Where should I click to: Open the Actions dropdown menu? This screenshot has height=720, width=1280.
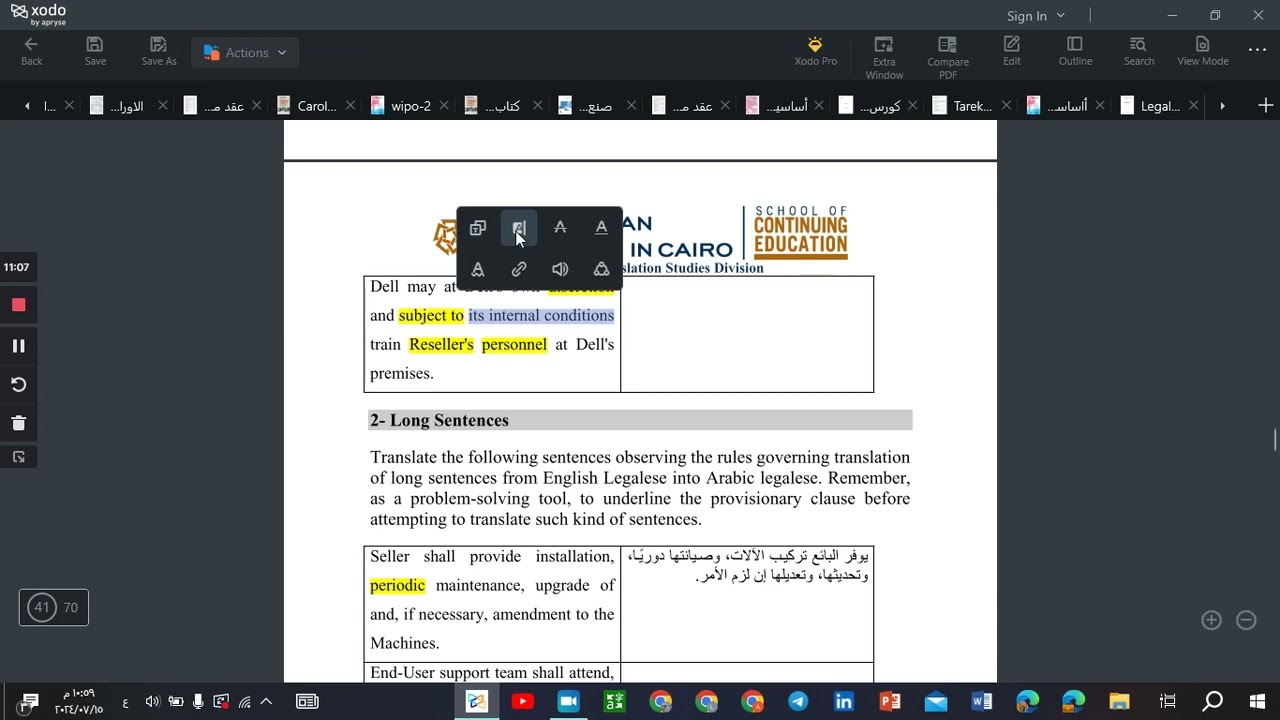point(245,53)
